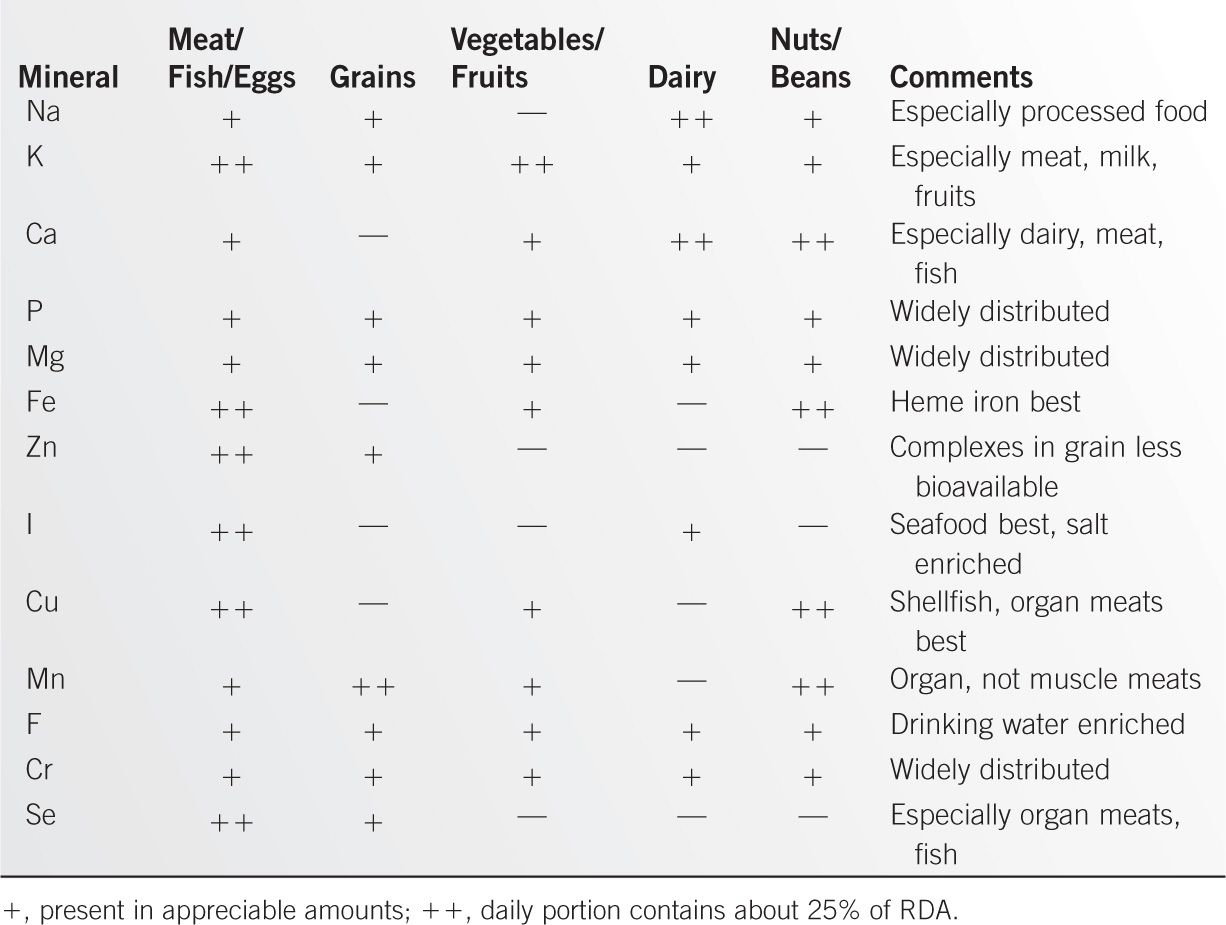Click the Zn row label
This screenshot has height=925, width=1226.
click(x=42, y=447)
